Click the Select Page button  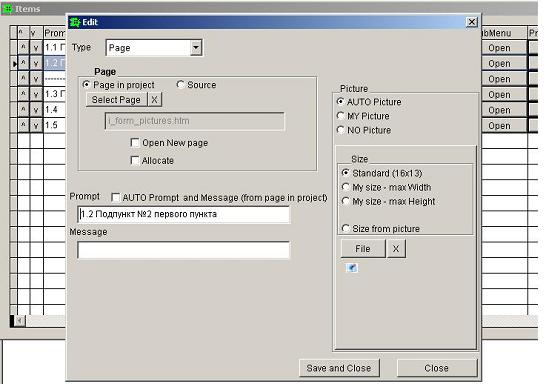pos(116,100)
